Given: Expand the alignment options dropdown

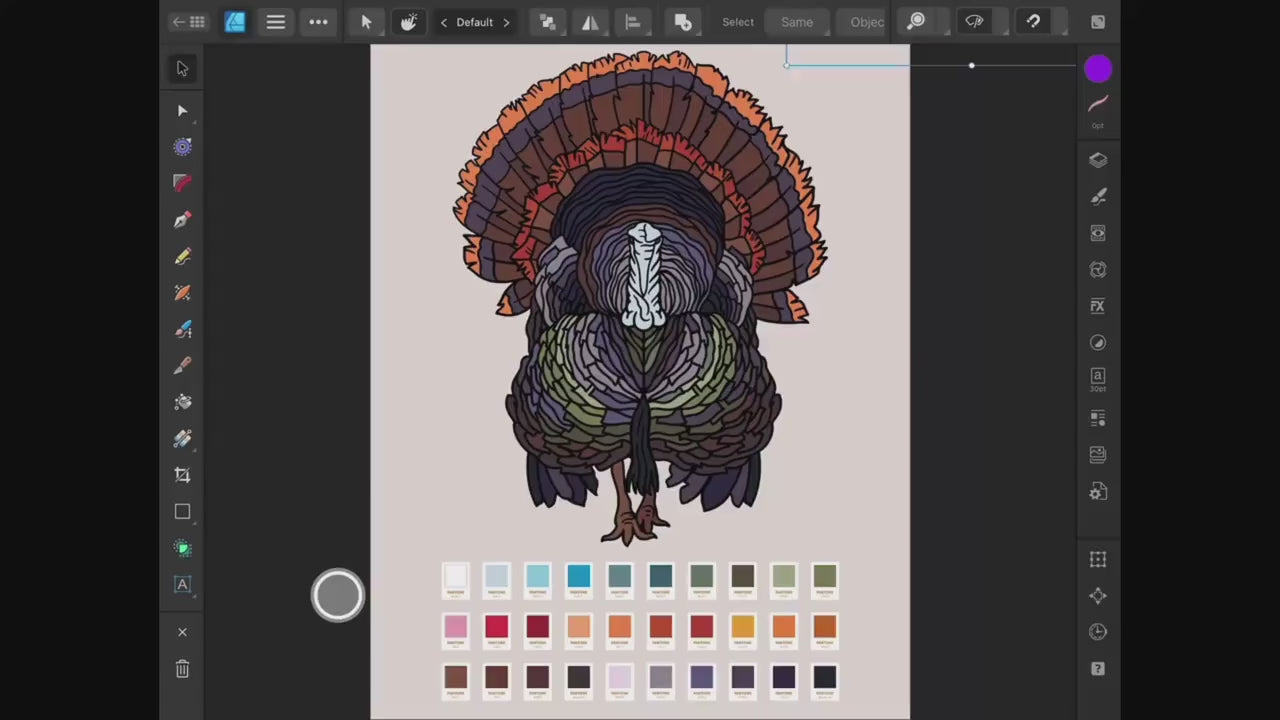Looking at the screenshot, I should click(632, 22).
